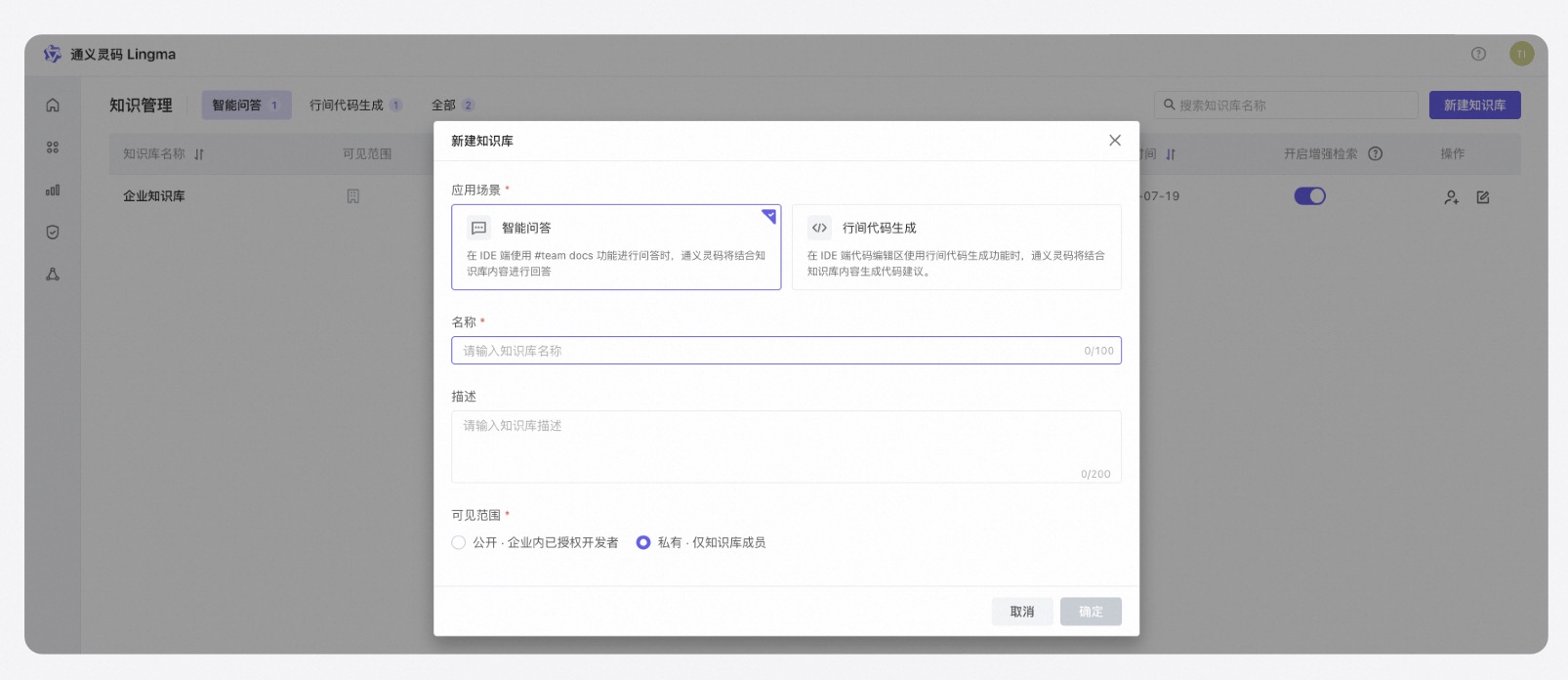1568x680 pixels.
Task: Open the help question-mark icon in header
Action: pyautogui.click(x=1478, y=54)
